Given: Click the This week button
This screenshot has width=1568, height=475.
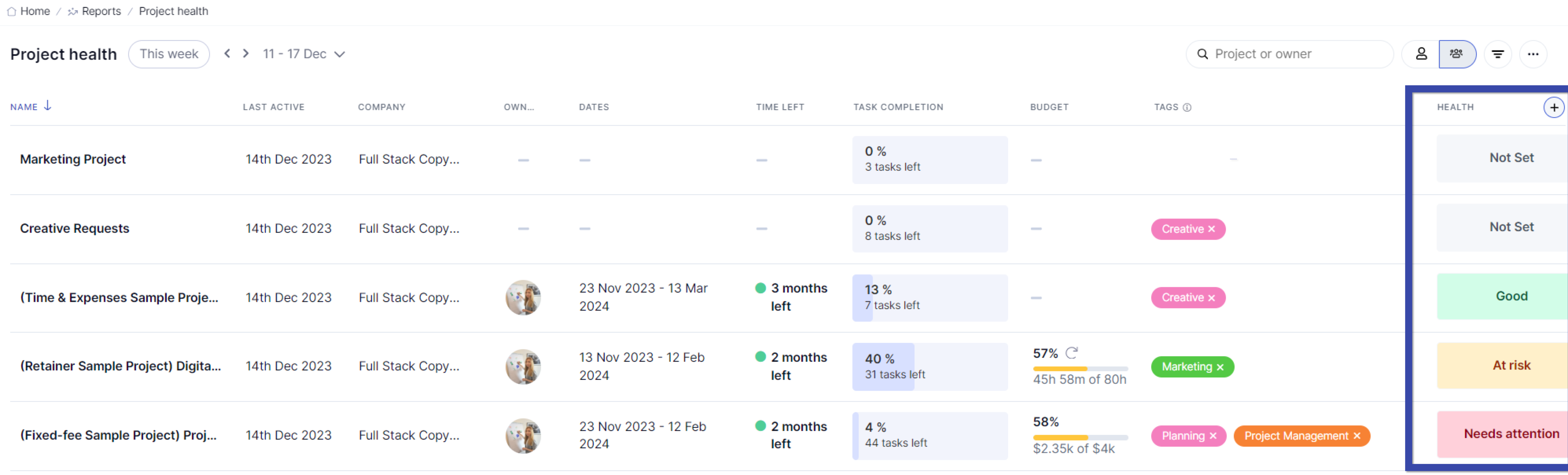Looking at the screenshot, I should pyautogui.click(x=169, y=54).
